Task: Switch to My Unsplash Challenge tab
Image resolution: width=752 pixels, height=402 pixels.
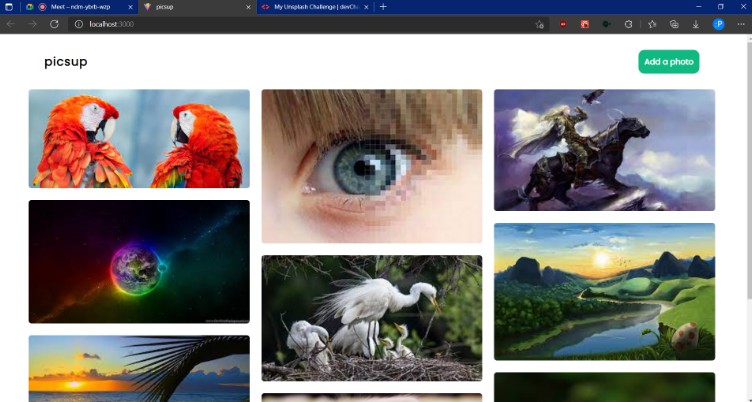Action: point(316,7)
